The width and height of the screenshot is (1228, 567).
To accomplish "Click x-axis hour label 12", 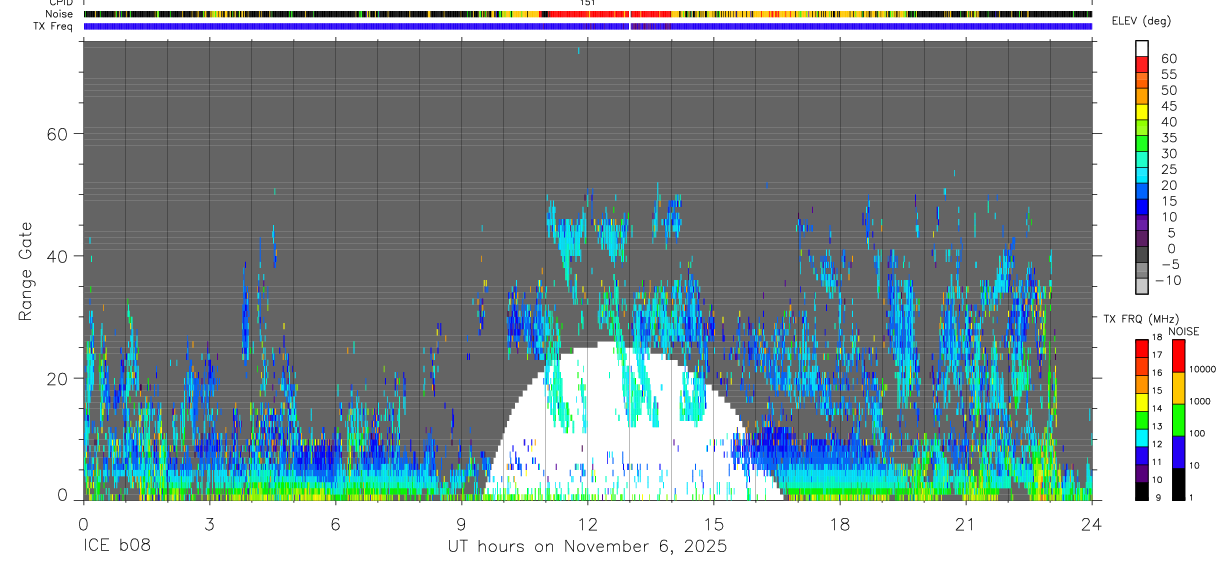I will pyautogui.click(x=587, y=524).
